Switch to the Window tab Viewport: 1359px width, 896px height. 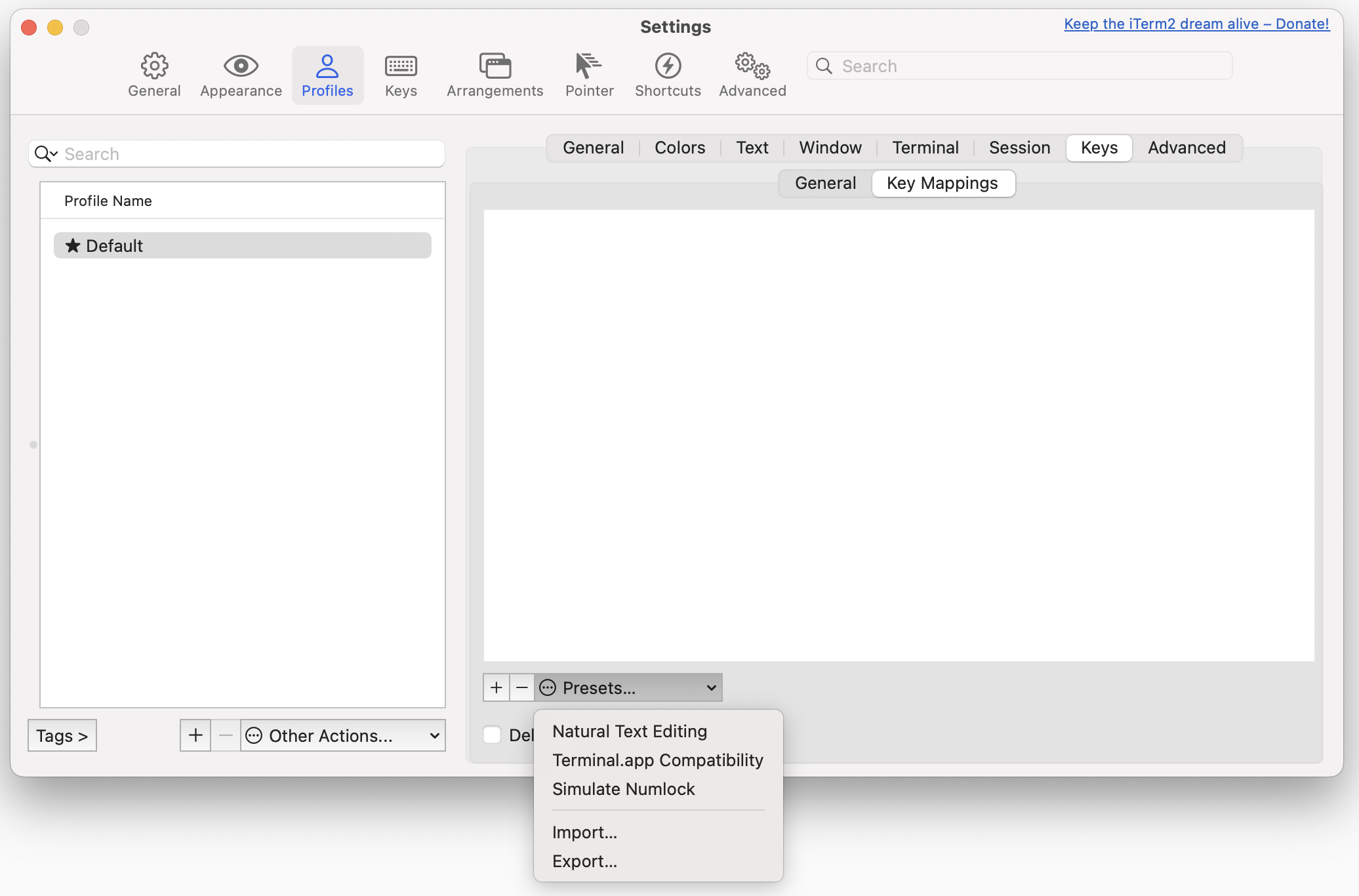tap(830, 148)
